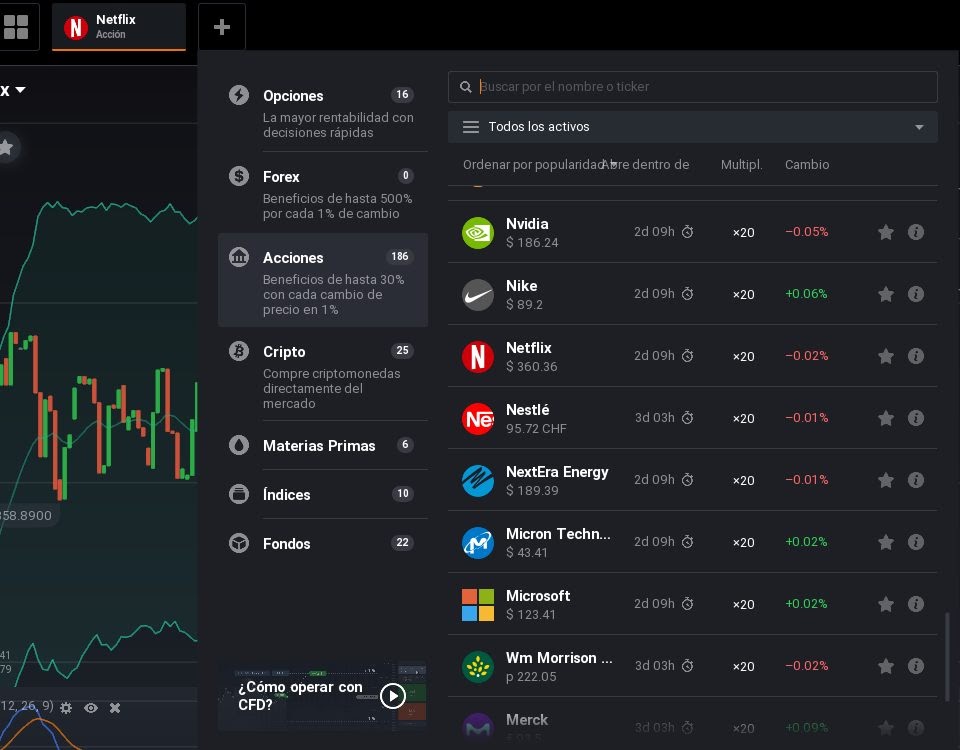Show Nvidia asset info

[x=916, y=232]
